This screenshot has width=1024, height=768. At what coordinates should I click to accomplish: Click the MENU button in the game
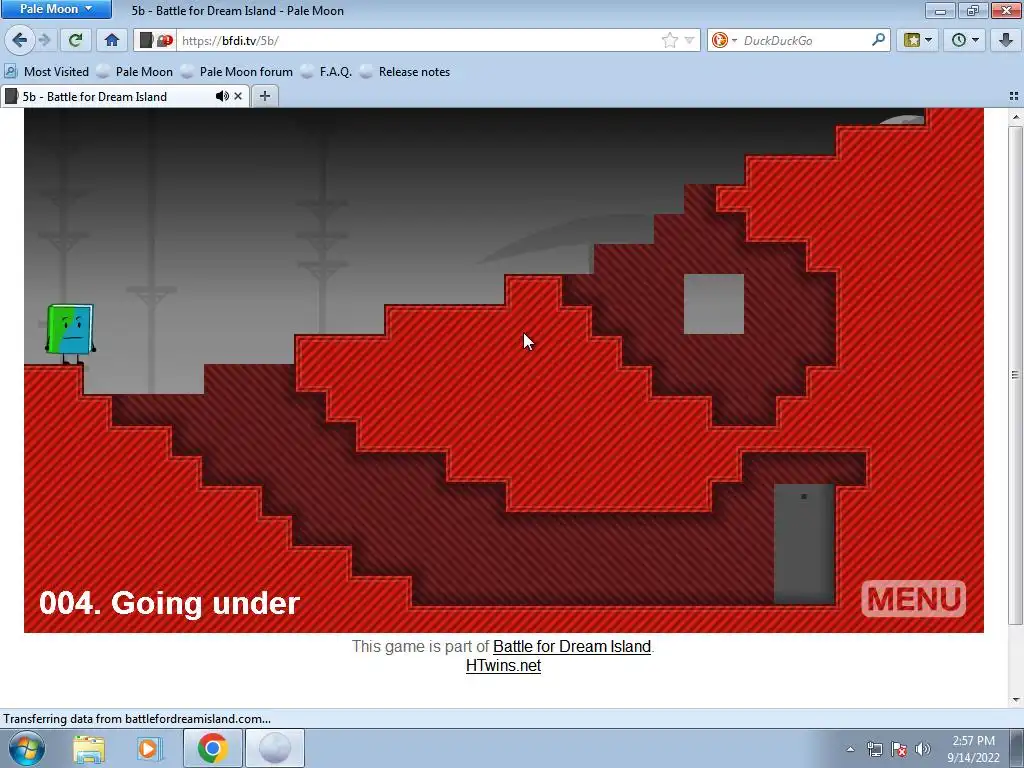pyautogui.click(x=914, y=598)
